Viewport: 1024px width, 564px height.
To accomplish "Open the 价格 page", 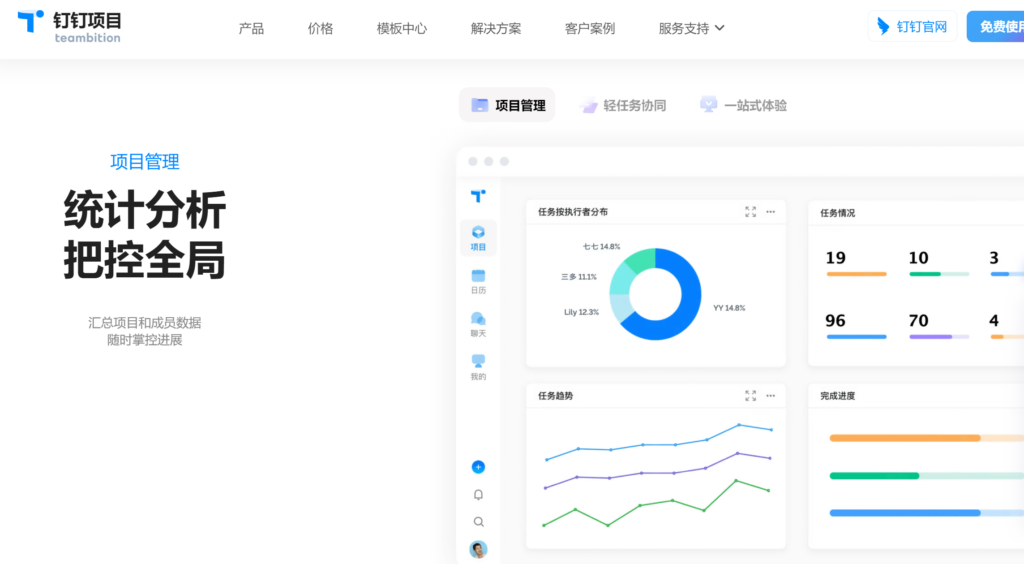I will click(321, 28).
